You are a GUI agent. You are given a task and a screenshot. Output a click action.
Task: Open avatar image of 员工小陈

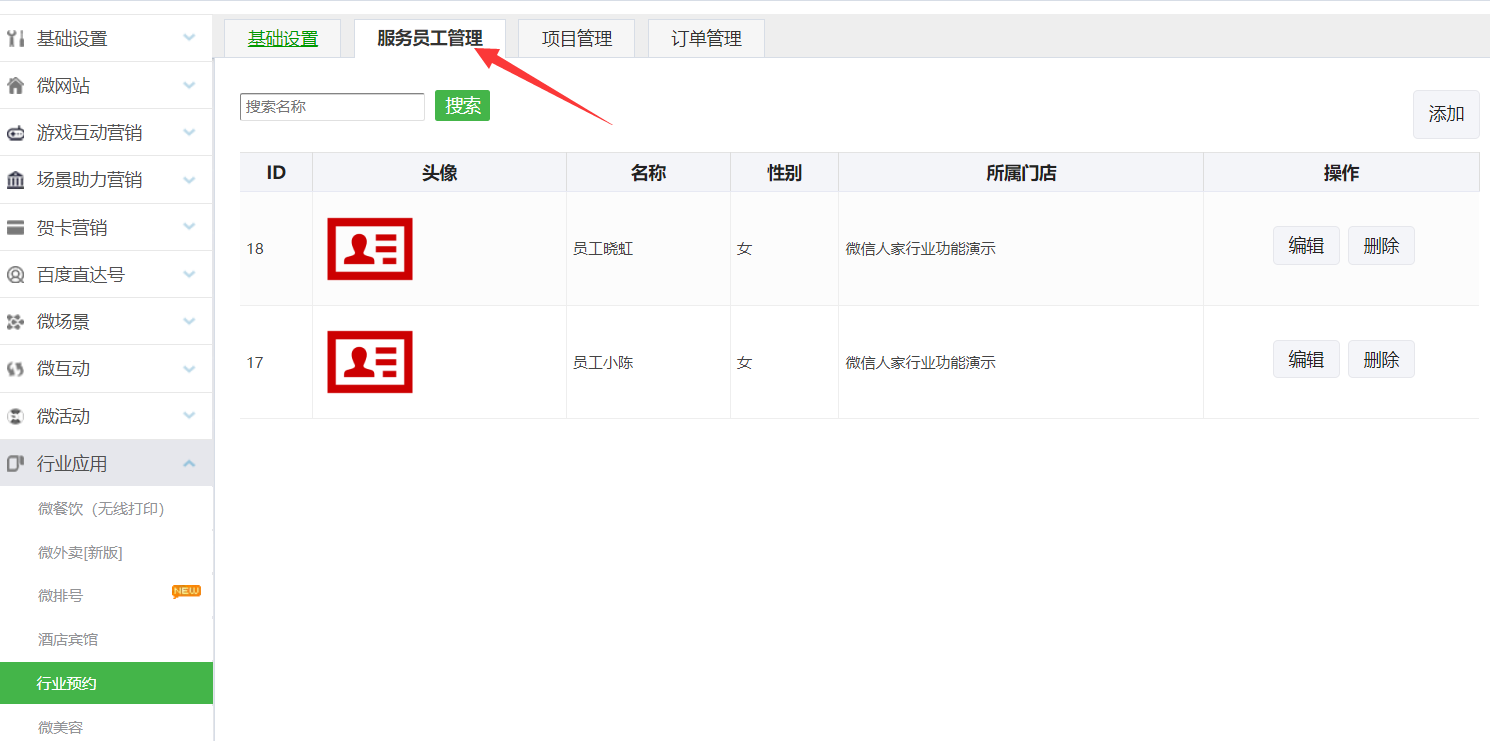370,362
